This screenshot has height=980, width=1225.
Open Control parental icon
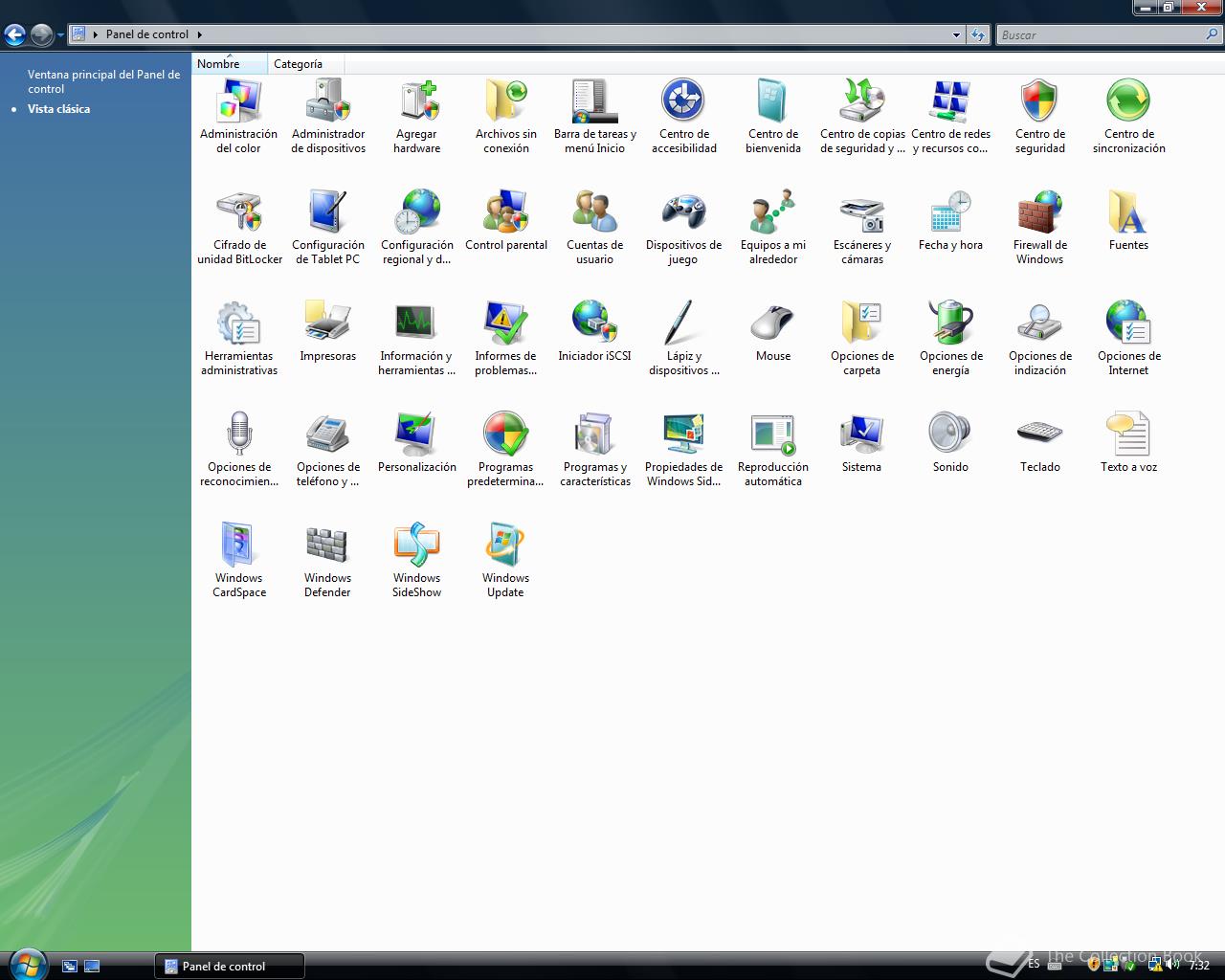coord(505,211)
